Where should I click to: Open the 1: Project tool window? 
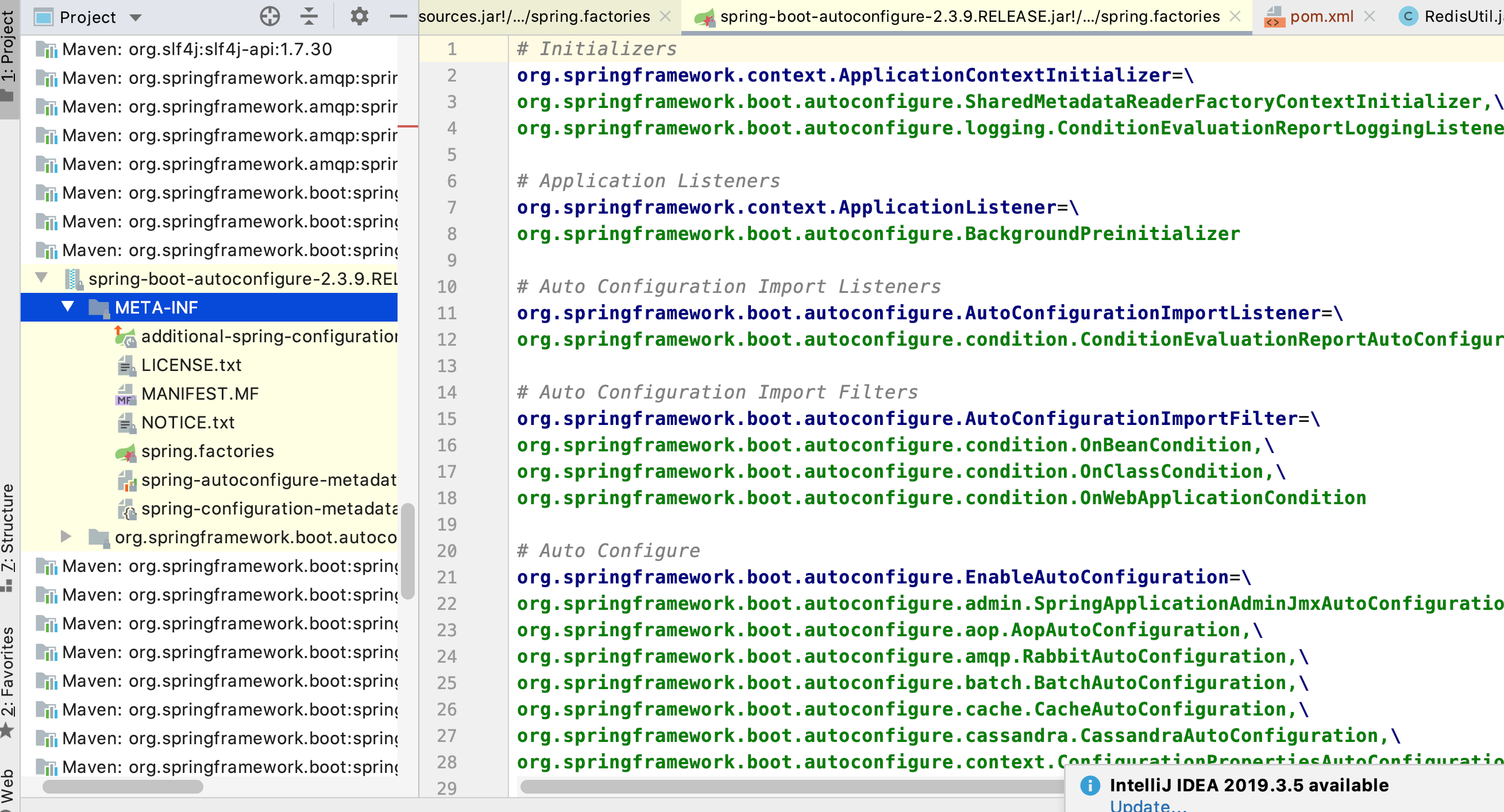pyautogui.click(x=8, y=56)
